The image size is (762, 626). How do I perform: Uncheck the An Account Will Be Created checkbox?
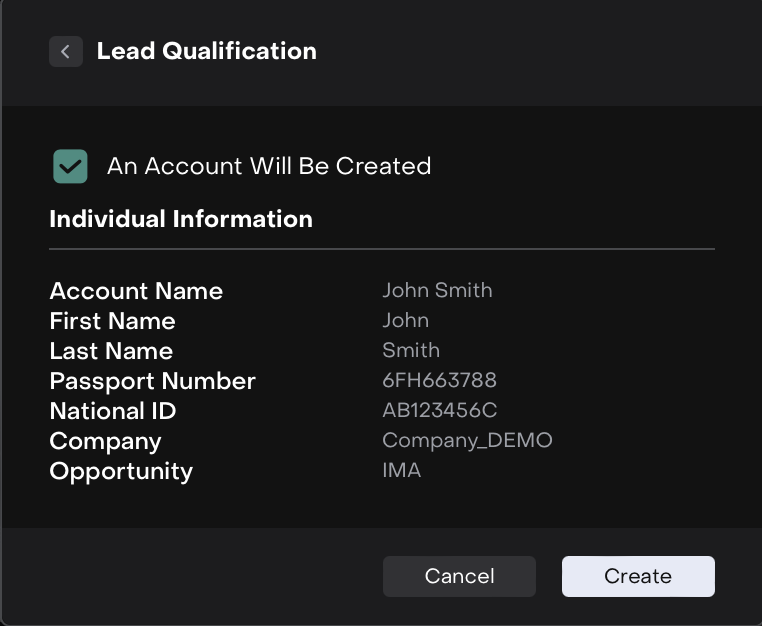click(71, 166)
